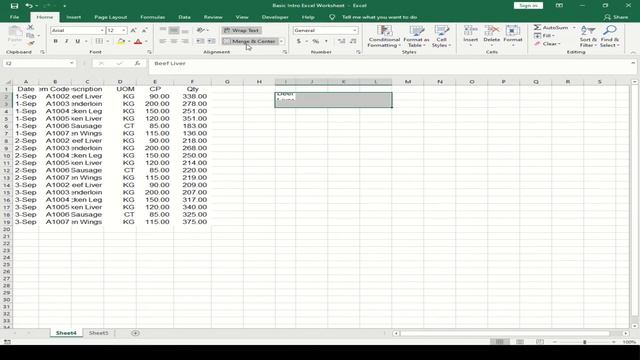Open Conditional Formatting

[x=384, y=36]
